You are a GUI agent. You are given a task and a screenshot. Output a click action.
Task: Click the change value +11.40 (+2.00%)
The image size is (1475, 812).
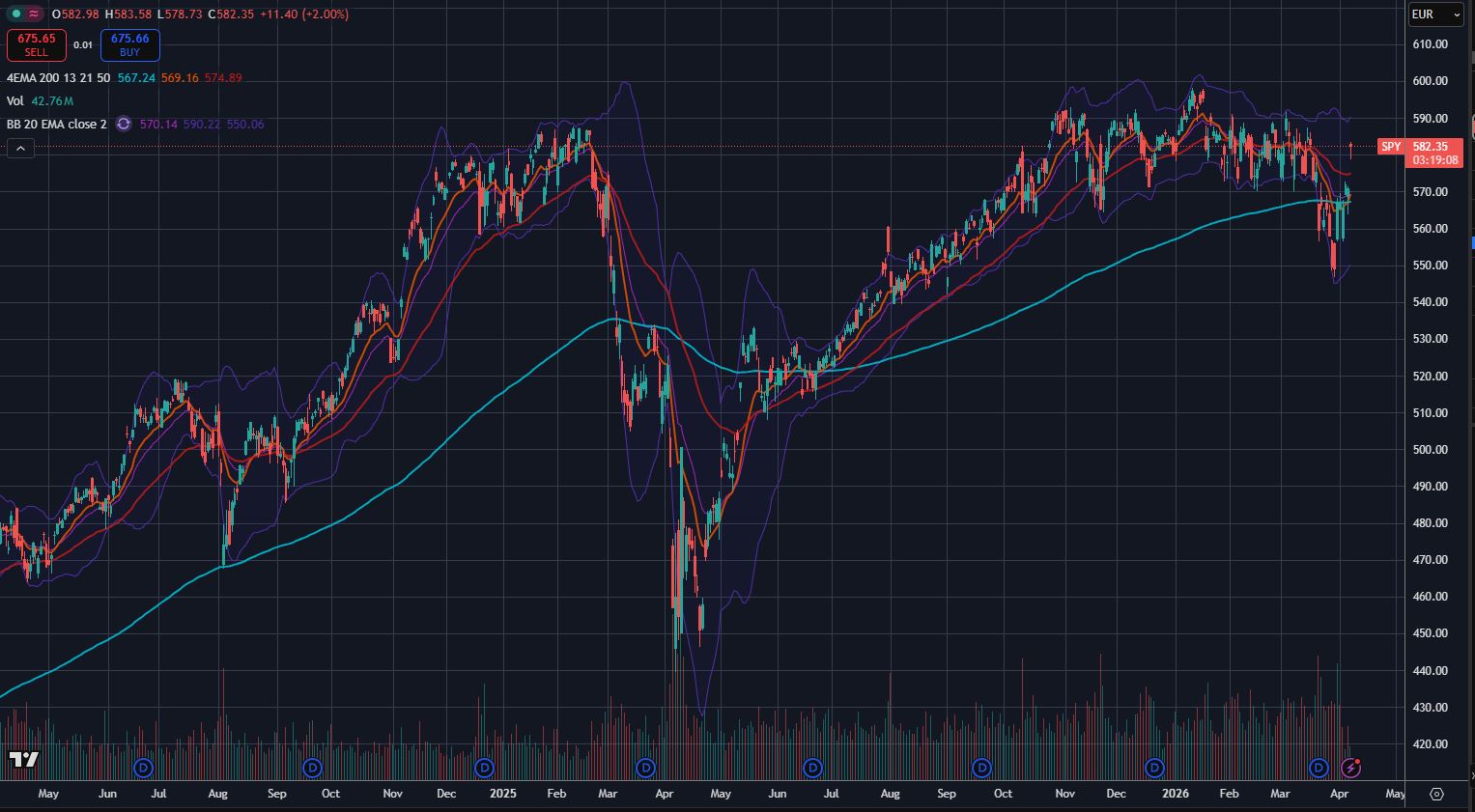tap(303, 14)
